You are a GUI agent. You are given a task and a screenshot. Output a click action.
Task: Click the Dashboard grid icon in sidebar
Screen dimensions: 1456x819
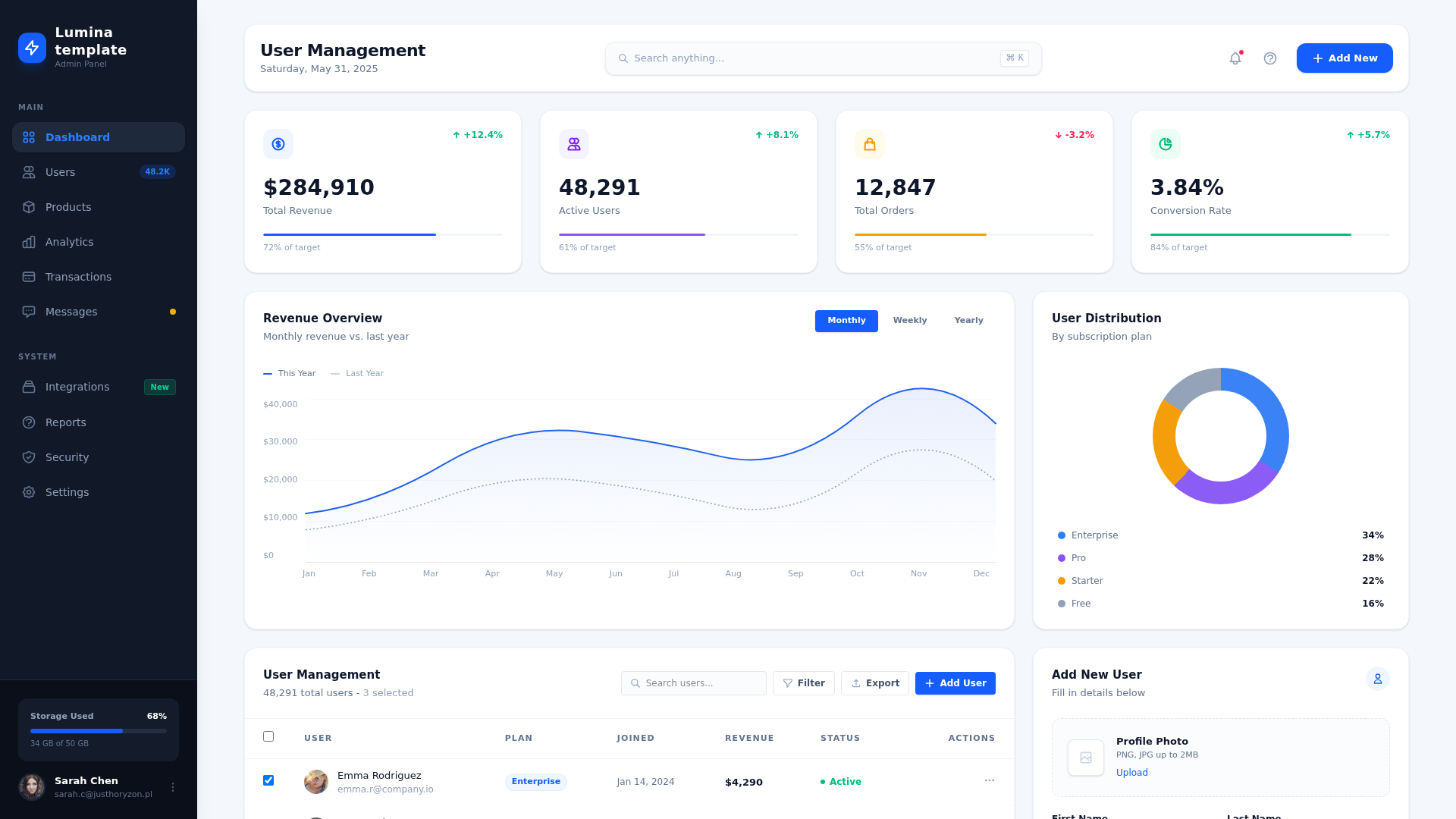(29, 137)
